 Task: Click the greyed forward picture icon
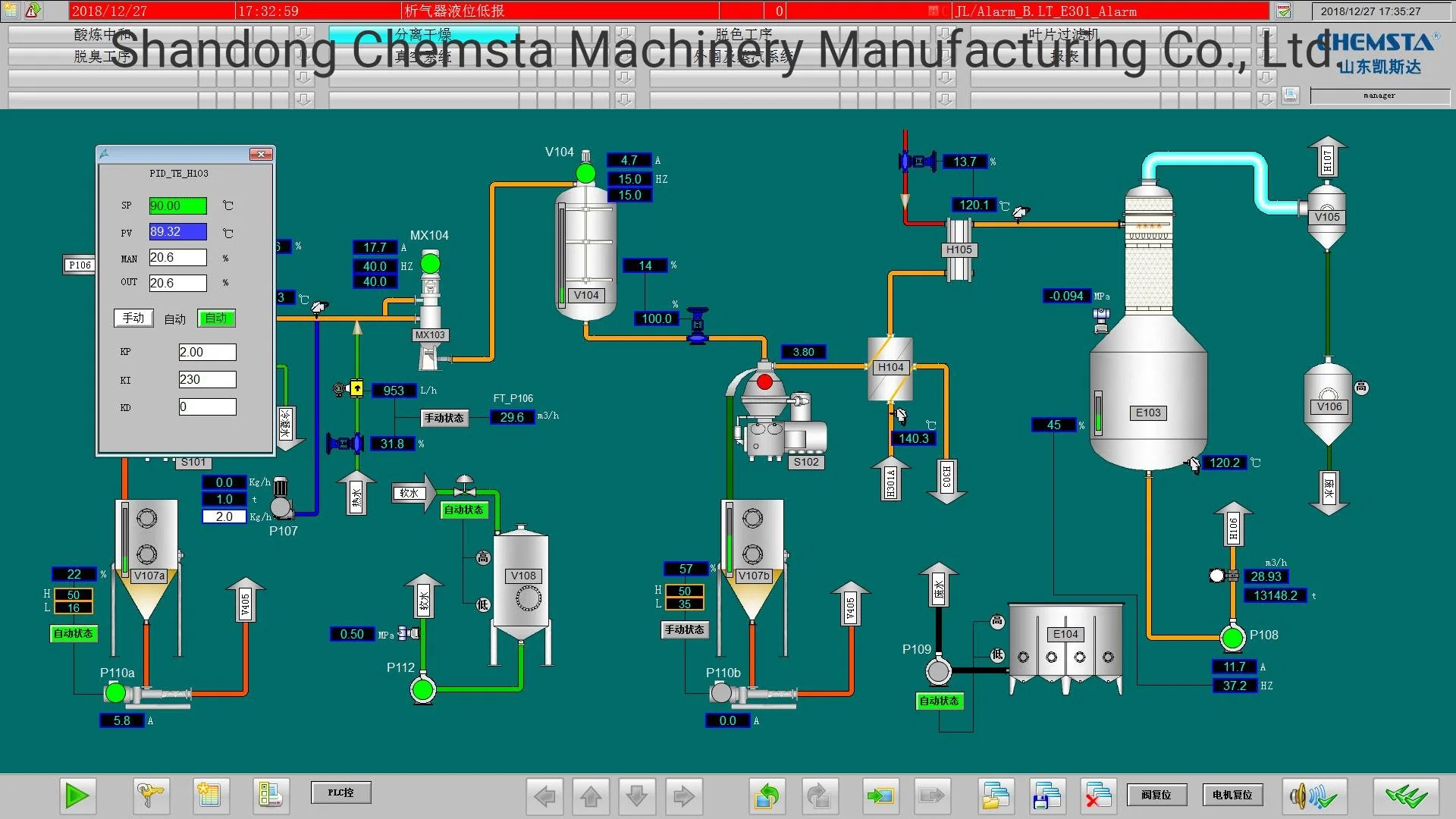point(819,796)
